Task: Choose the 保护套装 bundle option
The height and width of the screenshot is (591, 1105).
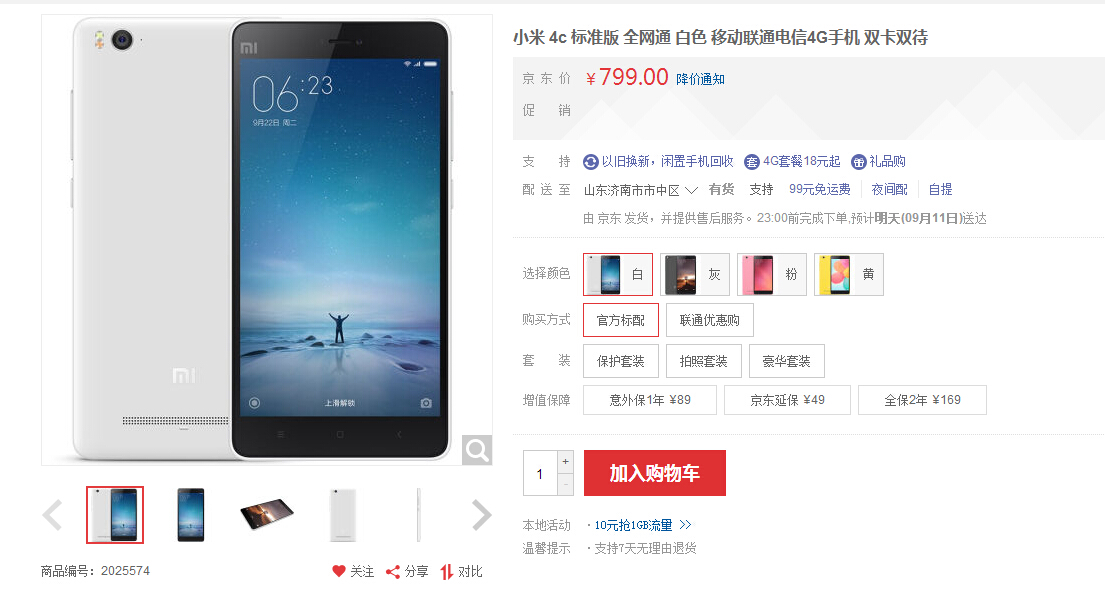Action: tap(621, 361)
